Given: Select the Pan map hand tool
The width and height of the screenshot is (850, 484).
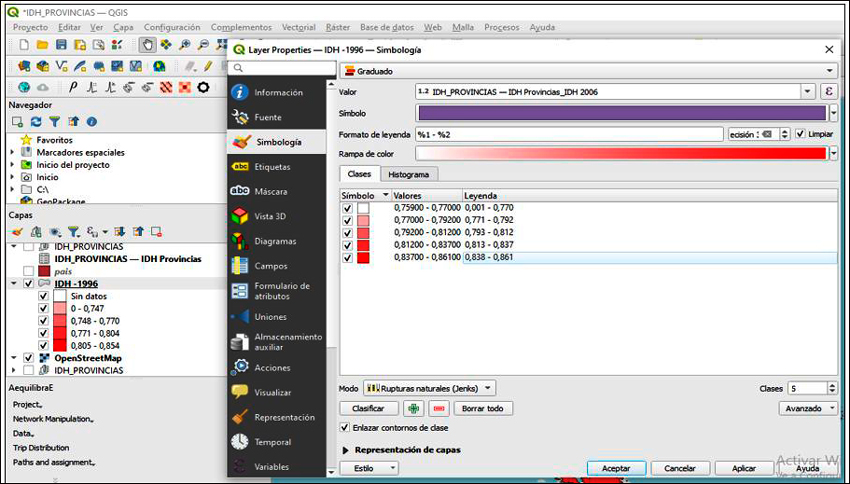Looking at the screenshot, I should click(x=147, y=45).
